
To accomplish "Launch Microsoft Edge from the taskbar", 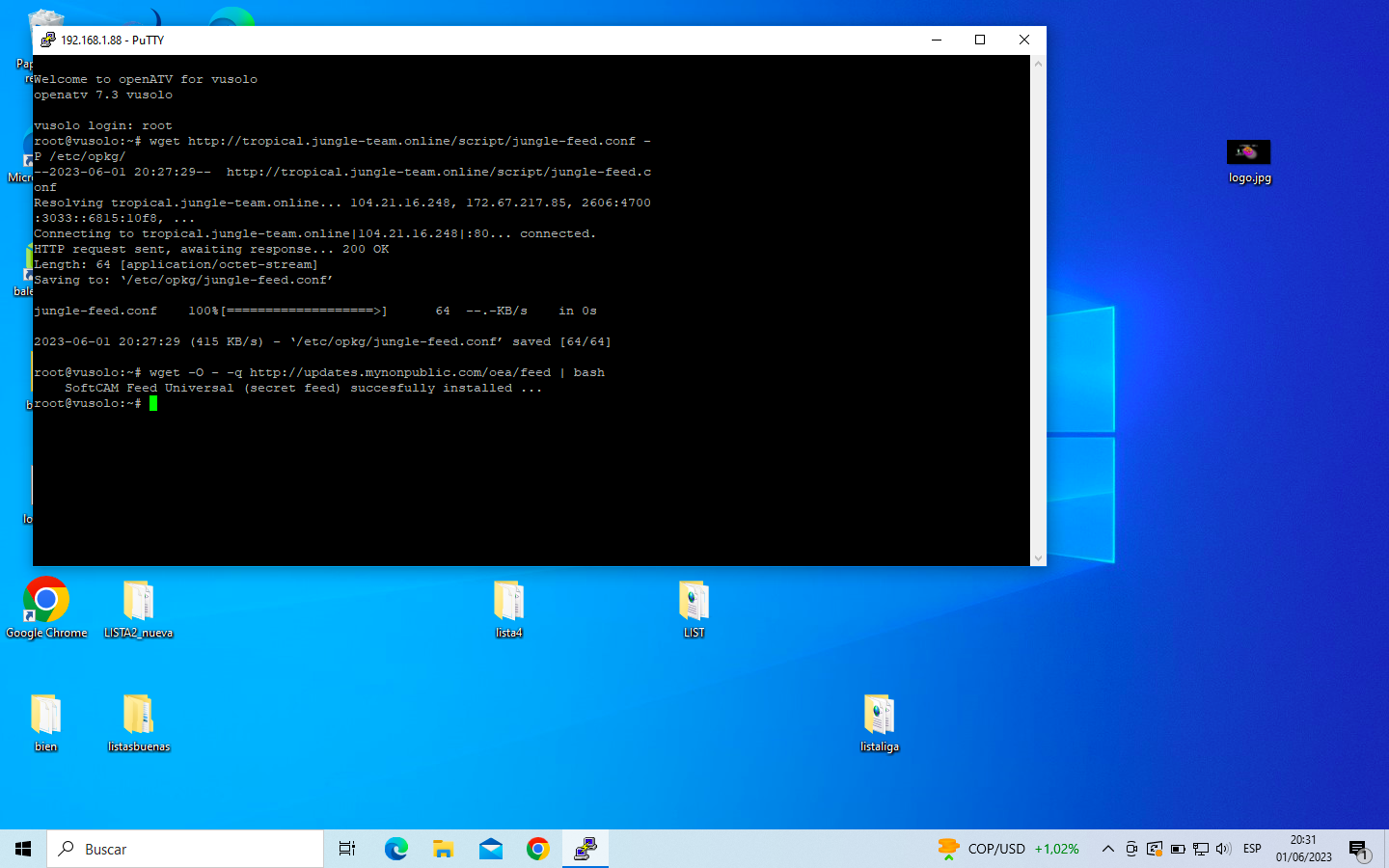I will (395, 849).
